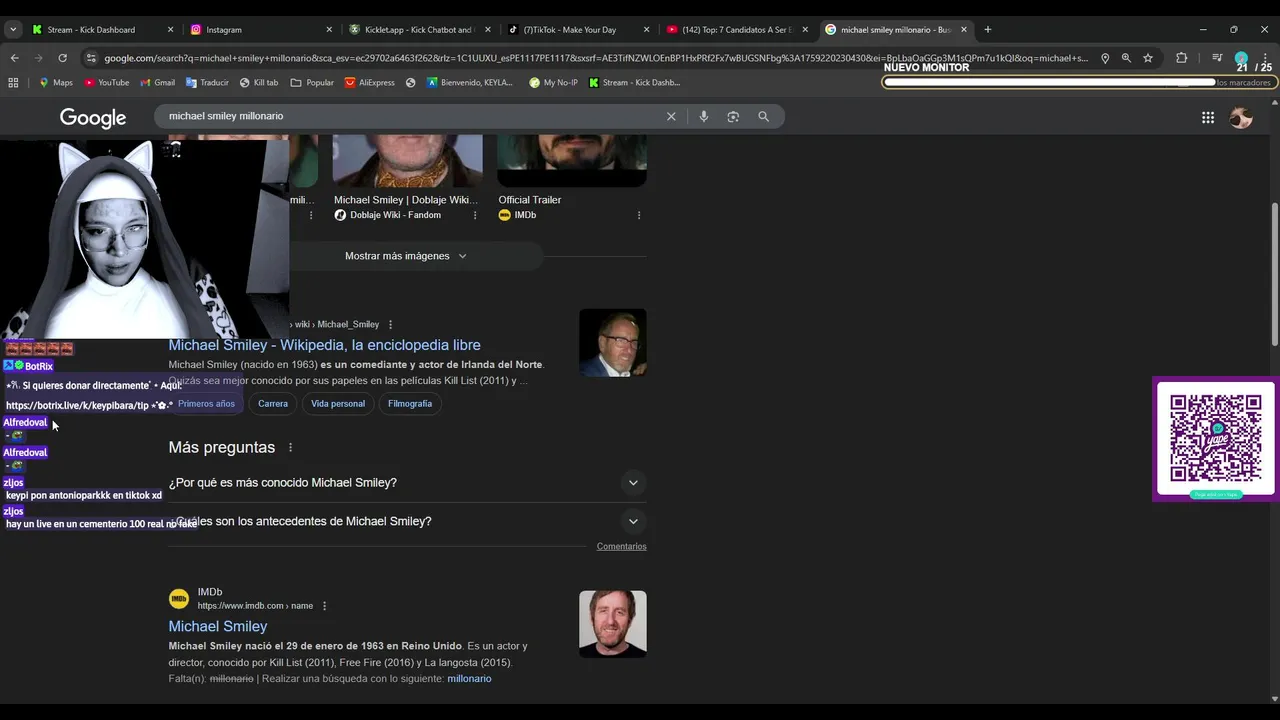Expand antecedentes de Michael Smiley question

[408, 521]
